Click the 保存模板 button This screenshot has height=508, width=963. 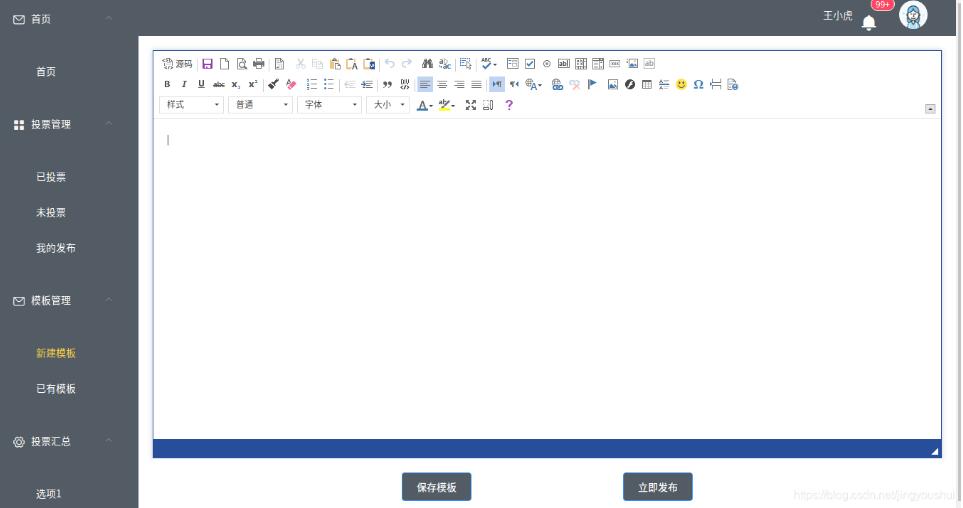tap(437, 487)
